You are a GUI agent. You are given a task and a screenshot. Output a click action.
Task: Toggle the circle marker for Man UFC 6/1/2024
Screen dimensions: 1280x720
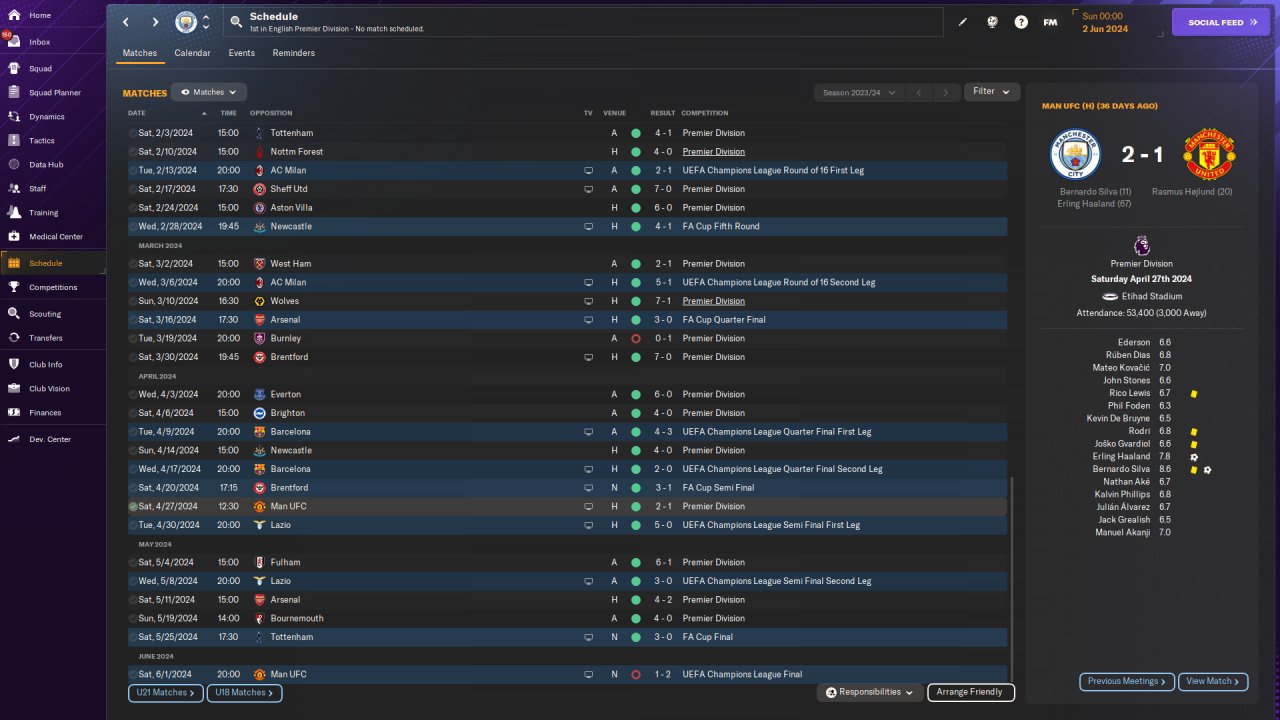point(133,674)
